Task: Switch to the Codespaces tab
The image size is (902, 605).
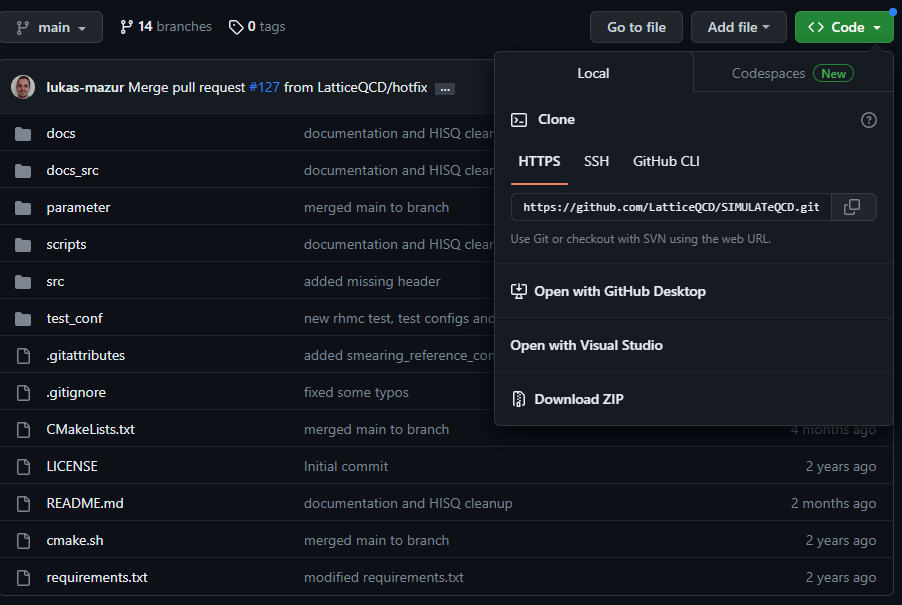Action: (793, 74)
